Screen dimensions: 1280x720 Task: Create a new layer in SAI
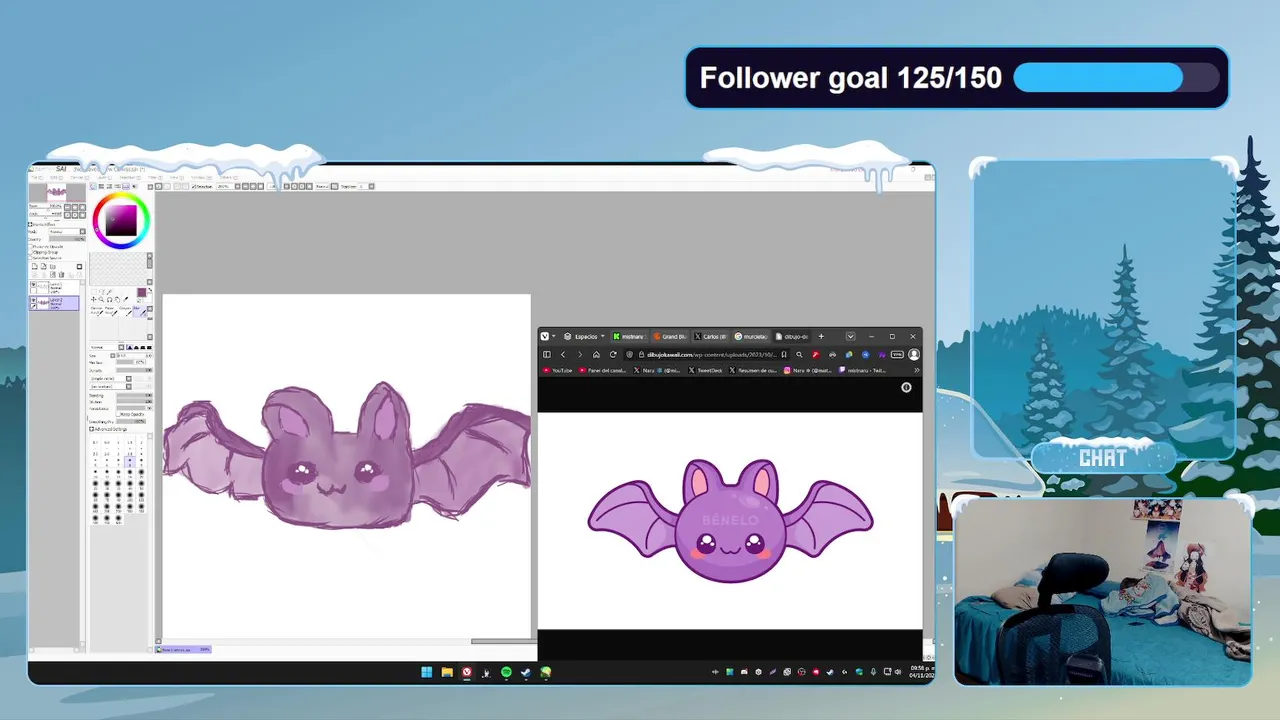pyautogui.click(x=35, y=266)
